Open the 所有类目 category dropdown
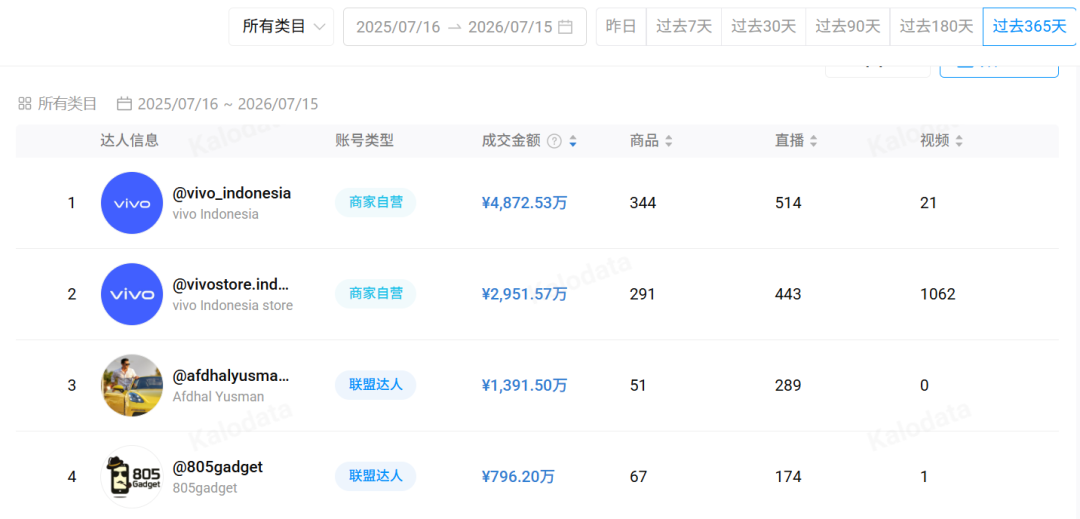The width and height of the screenshot is (1080, 519). coord(281,27)
